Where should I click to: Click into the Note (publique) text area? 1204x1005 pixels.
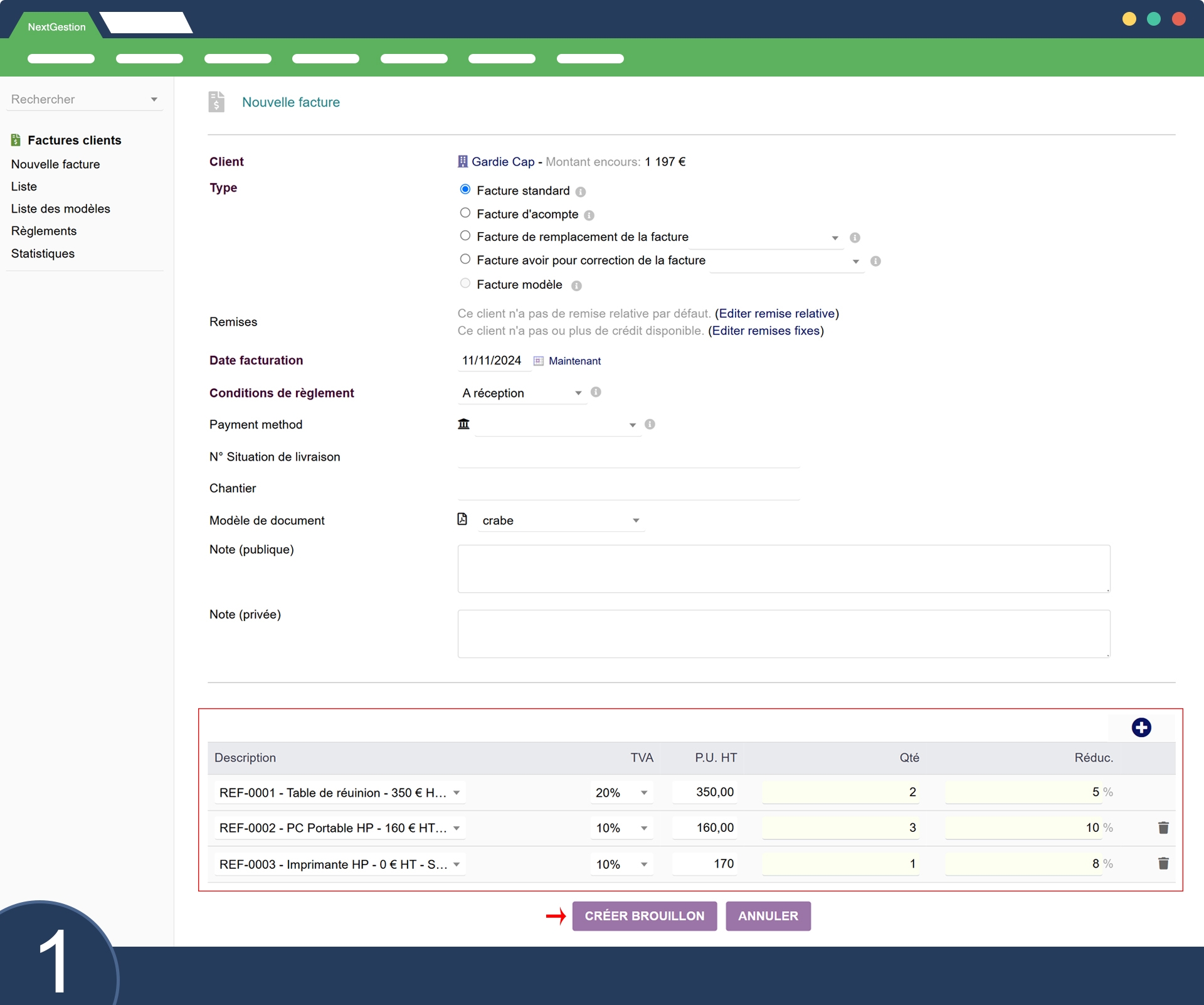[783, 568]
